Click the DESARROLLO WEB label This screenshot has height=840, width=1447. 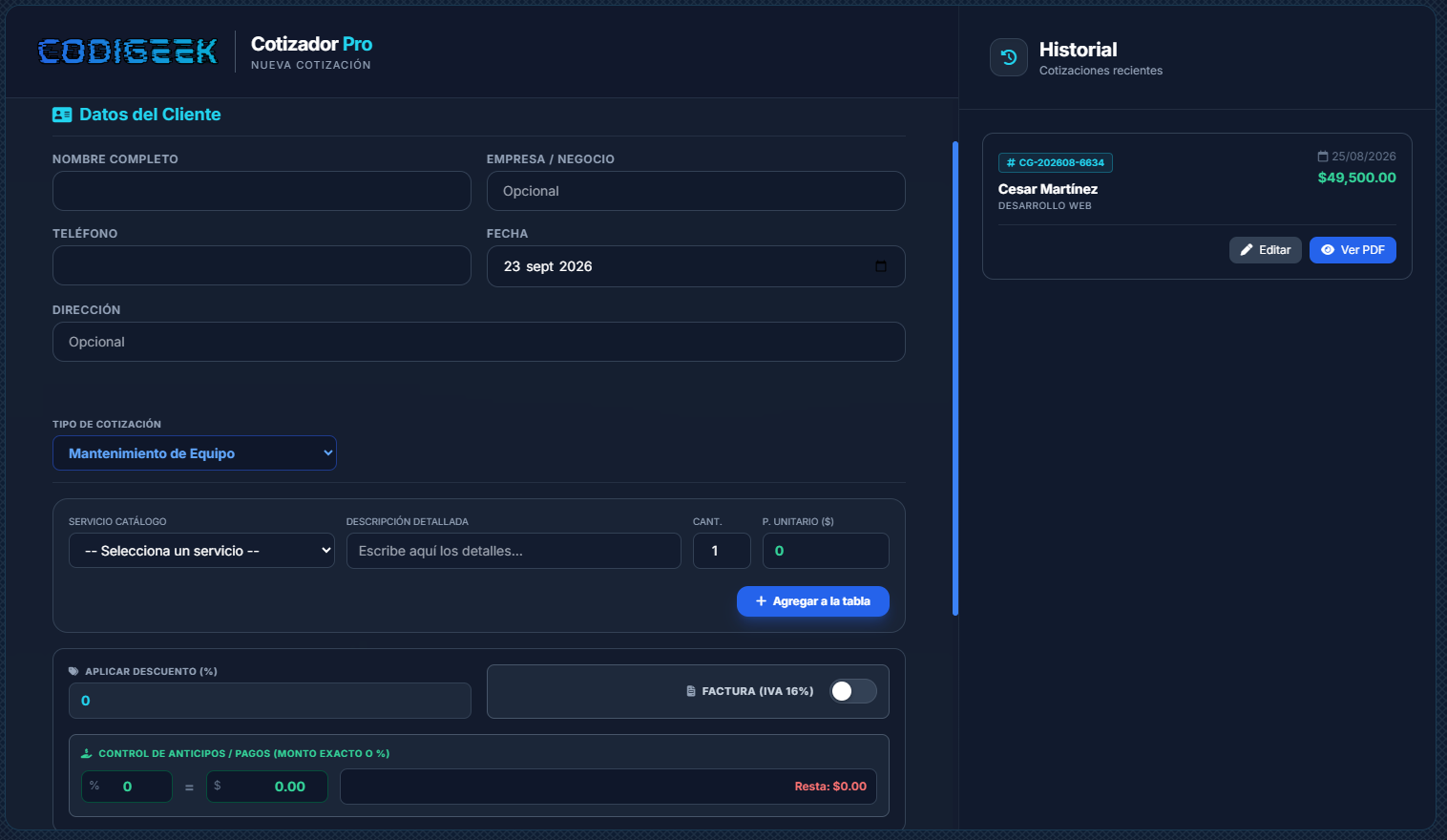[x=1045, y=206]
